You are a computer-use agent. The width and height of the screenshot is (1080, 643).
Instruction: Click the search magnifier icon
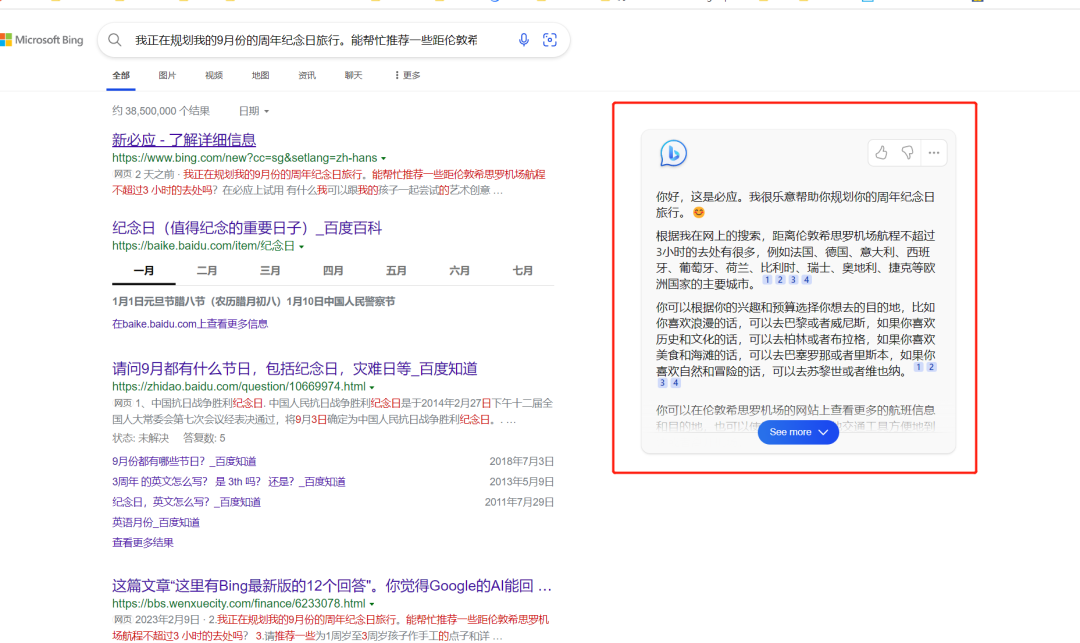115,40
